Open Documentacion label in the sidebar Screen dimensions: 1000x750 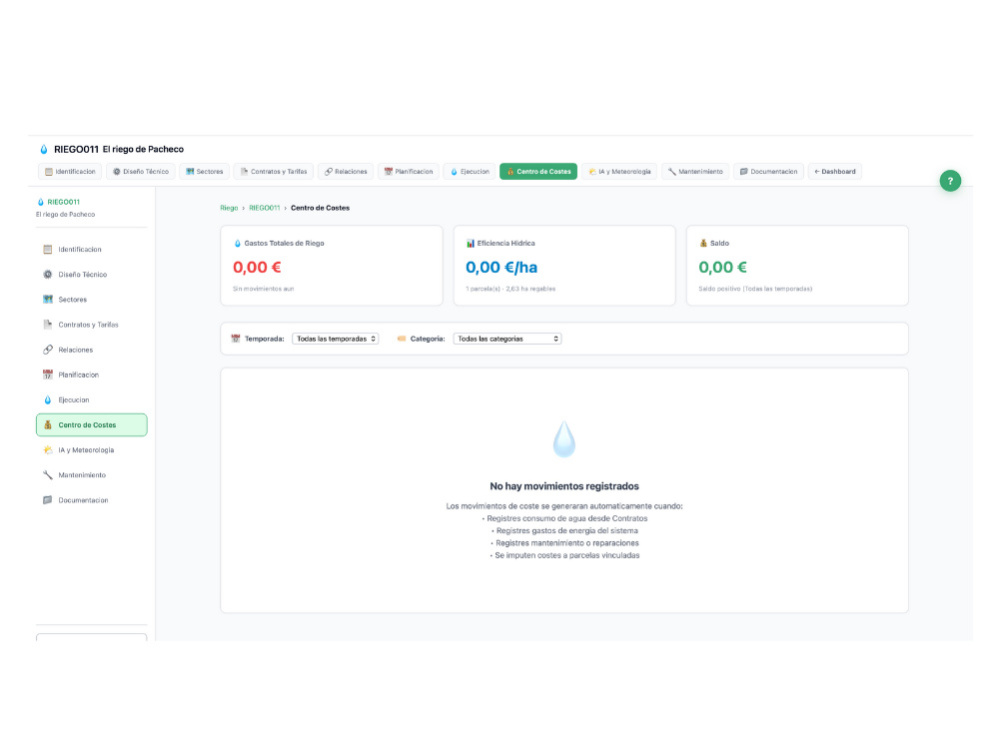click(84, 500)
